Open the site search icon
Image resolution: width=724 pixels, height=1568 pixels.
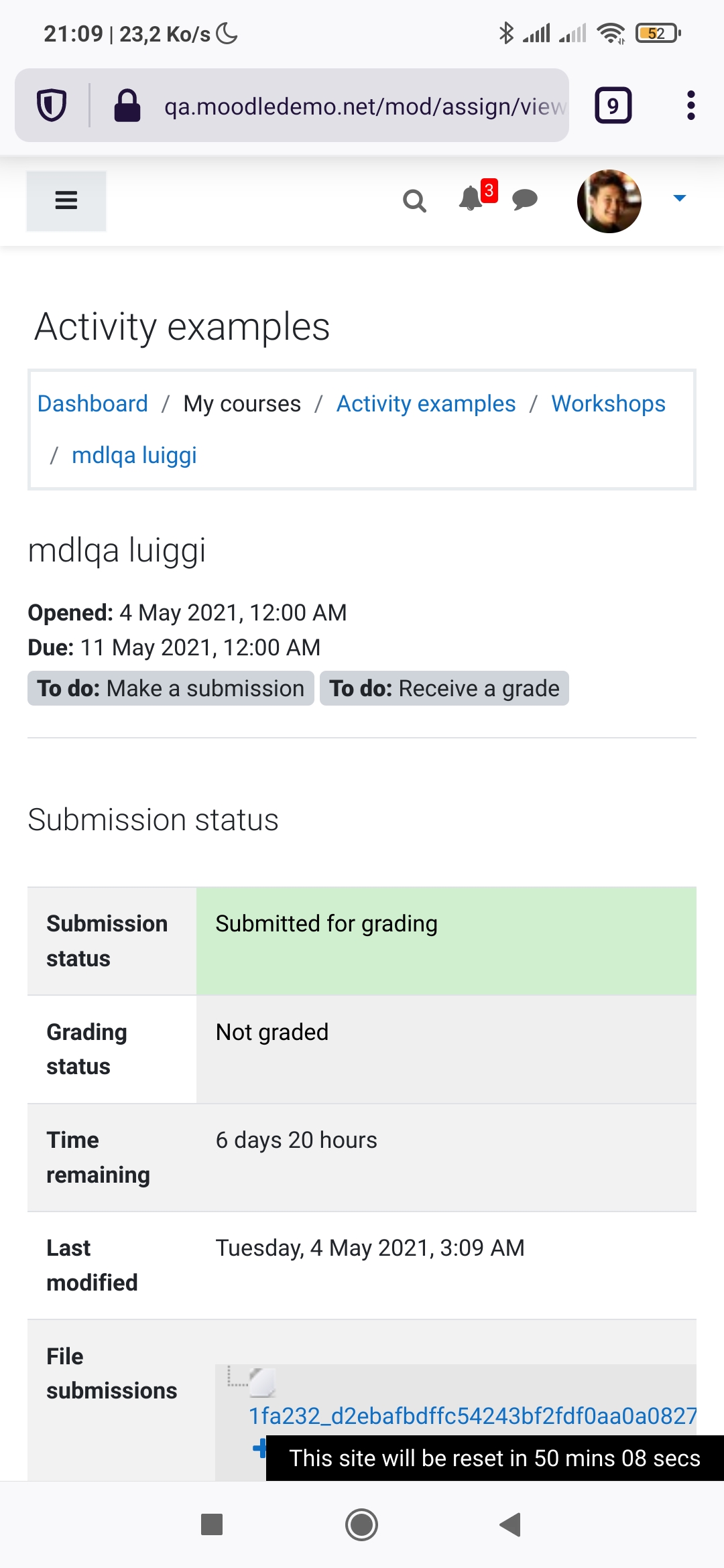point(414,200)
